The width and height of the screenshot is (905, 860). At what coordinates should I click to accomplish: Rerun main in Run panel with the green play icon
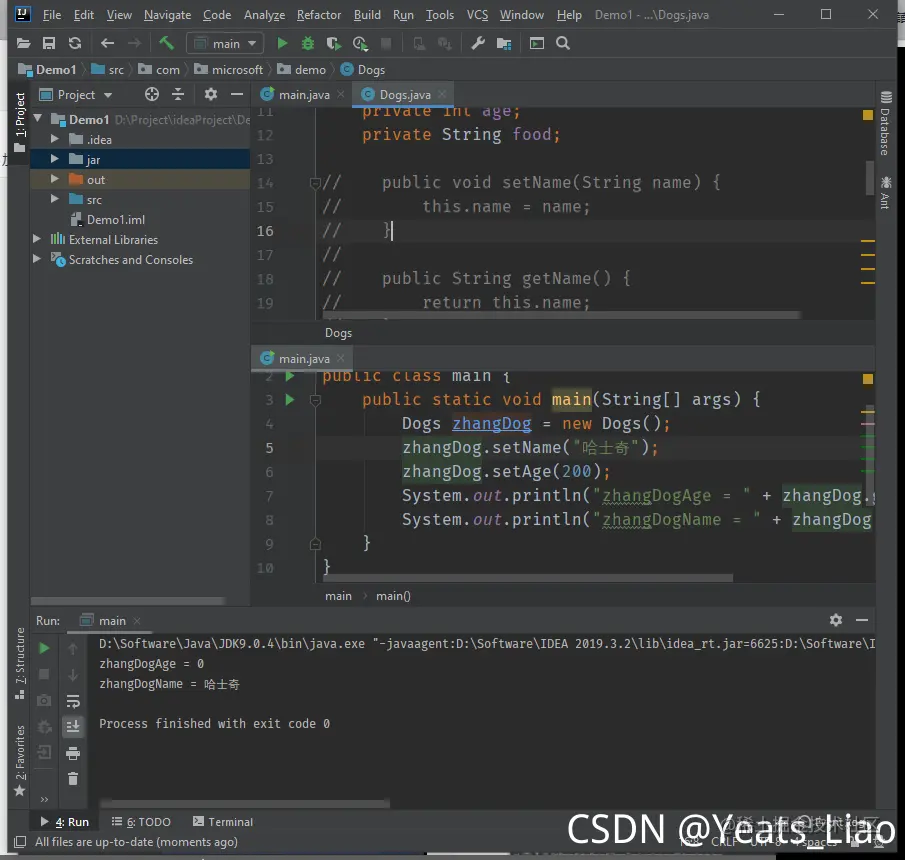44,648
